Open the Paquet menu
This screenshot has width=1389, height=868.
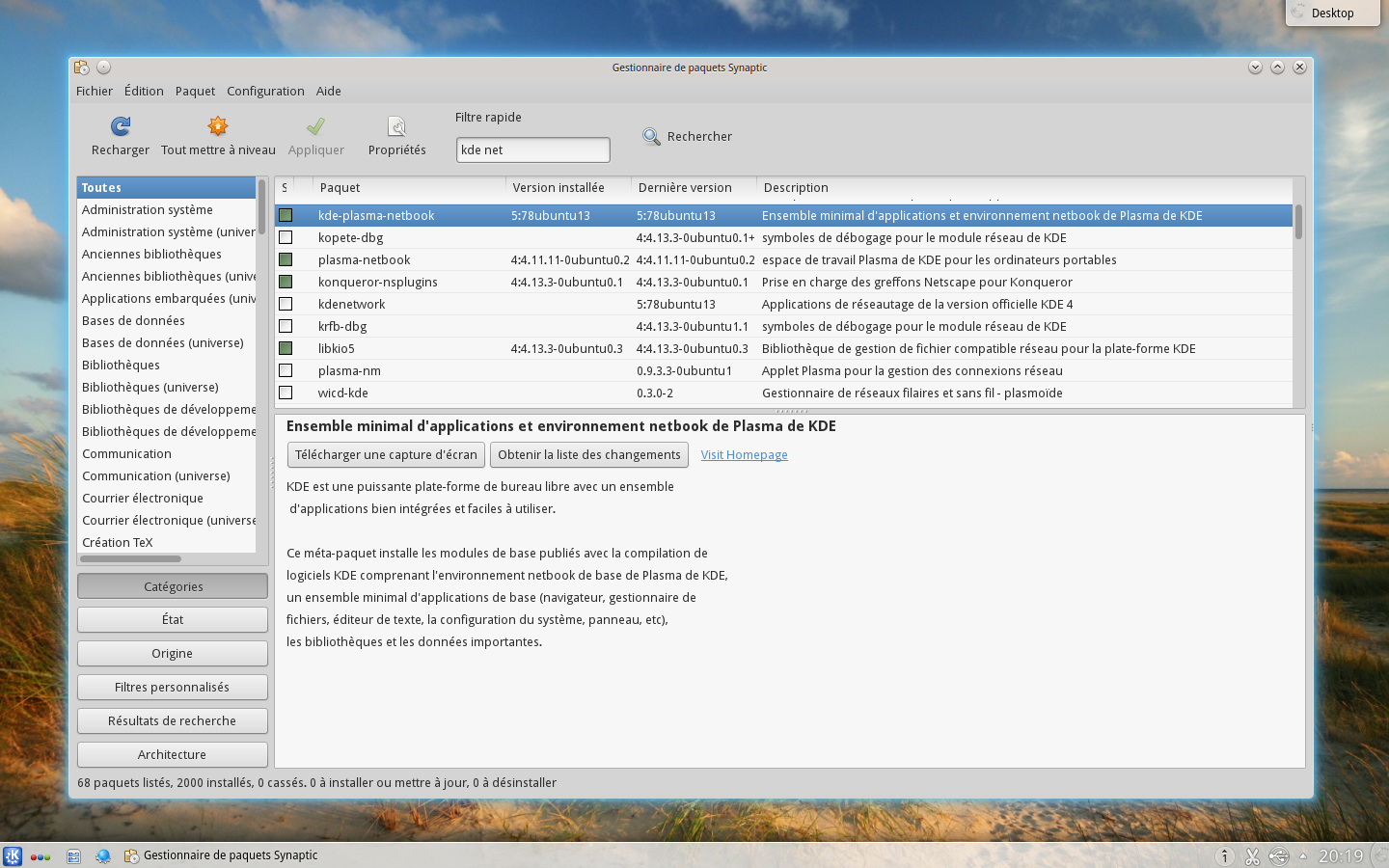point(195,91)
